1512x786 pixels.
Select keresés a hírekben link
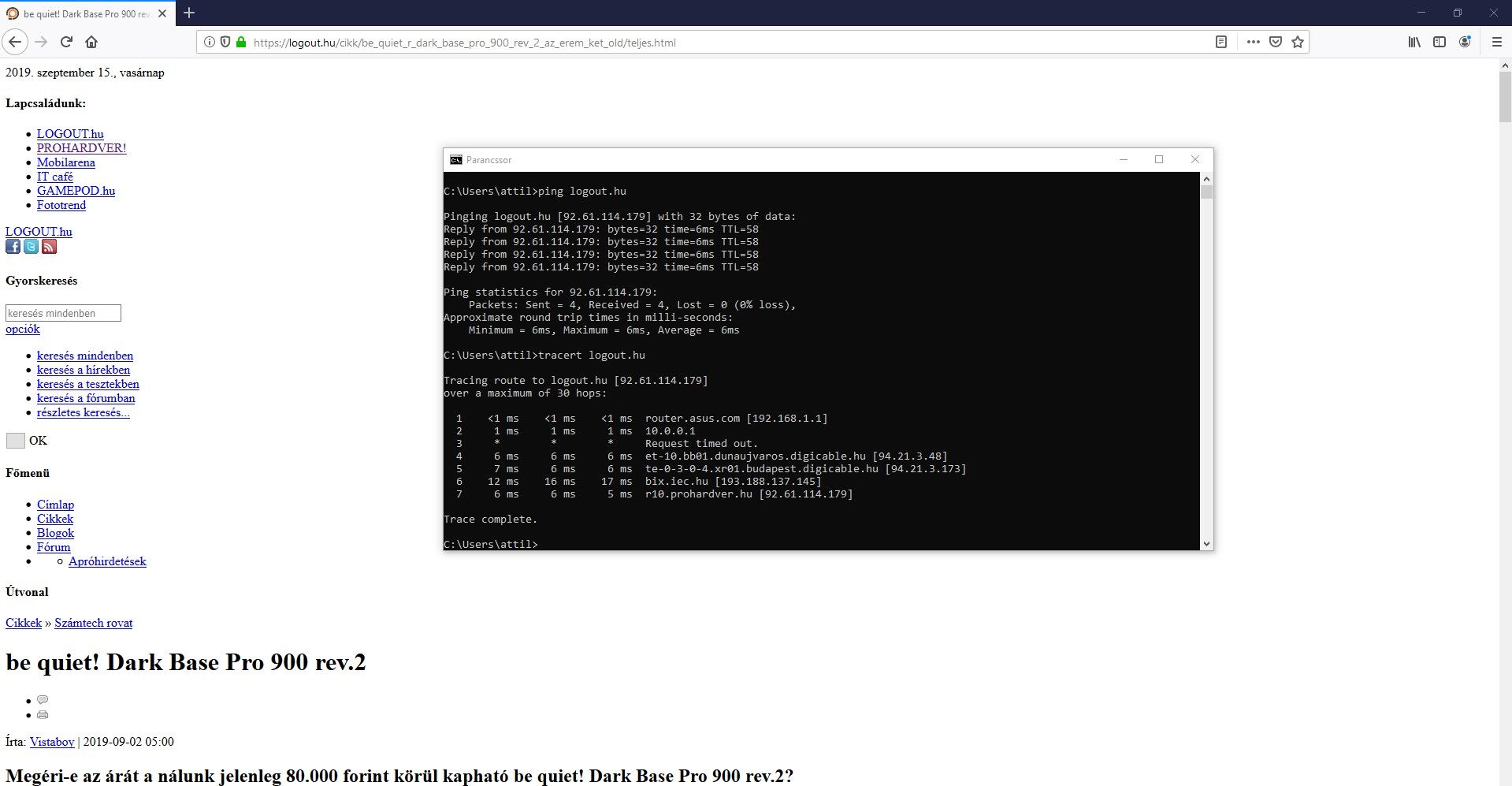coord(84,370)
